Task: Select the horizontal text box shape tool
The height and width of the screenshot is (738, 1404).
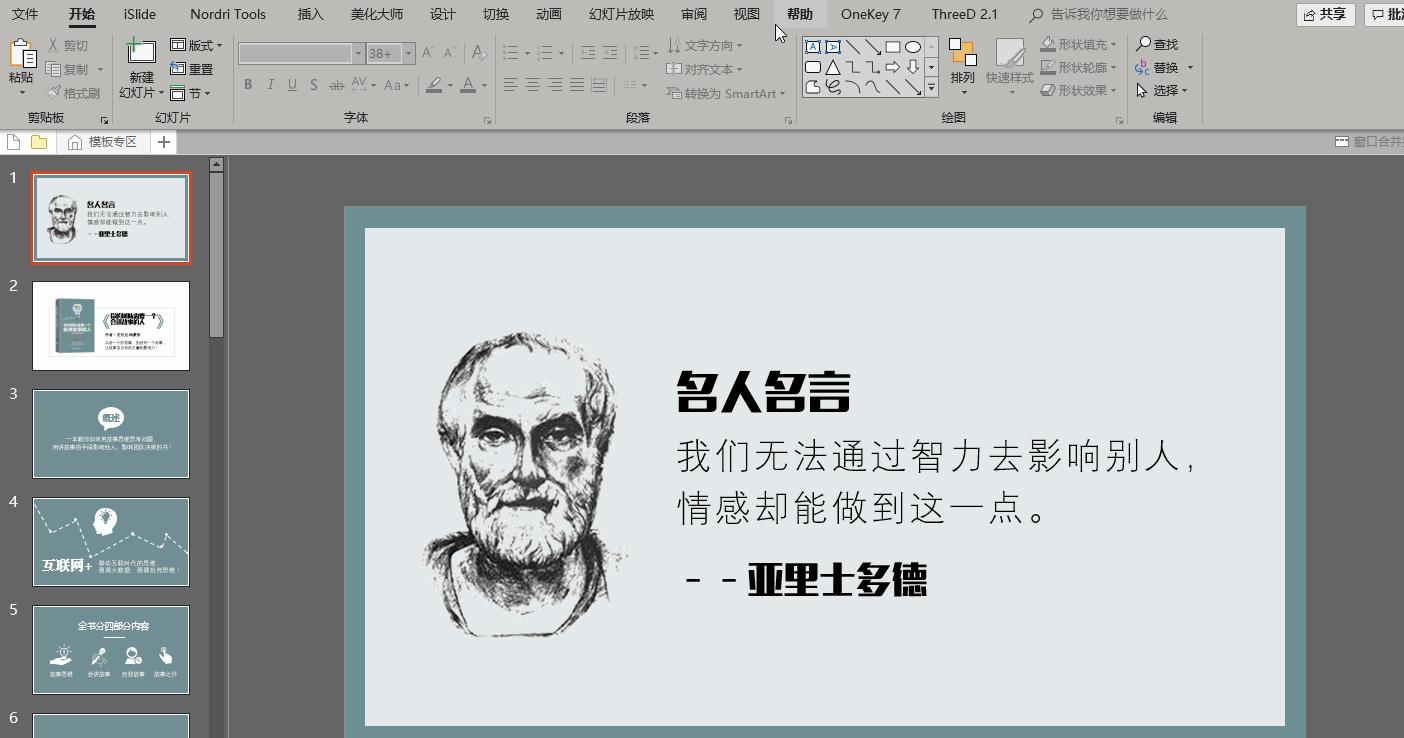Action: pyautogui.click(x=812, y=46)
